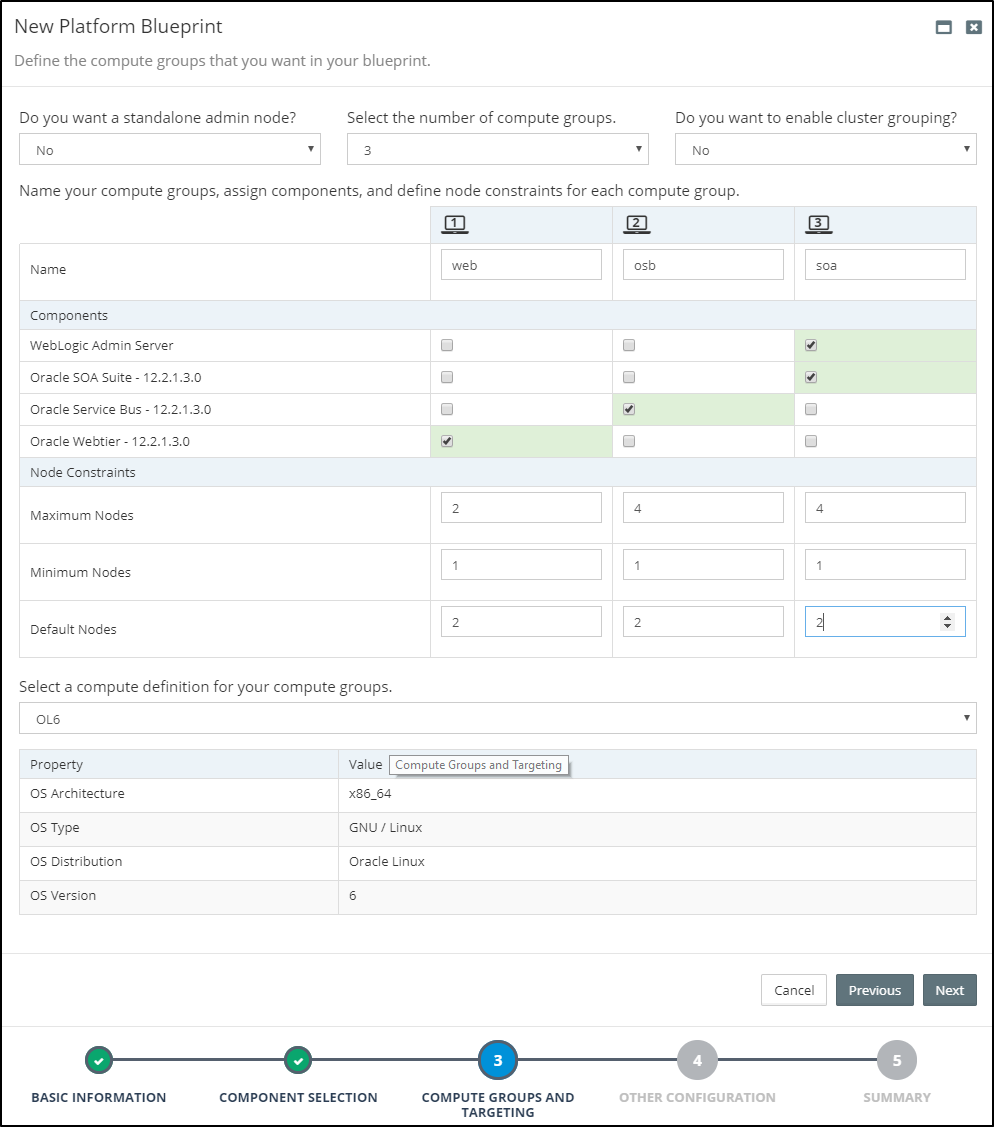The height and width of the screenshot is (1127, 994).
Task: Uncheck Oracle Service Bus for the osb group
Action: click(629, 409)
